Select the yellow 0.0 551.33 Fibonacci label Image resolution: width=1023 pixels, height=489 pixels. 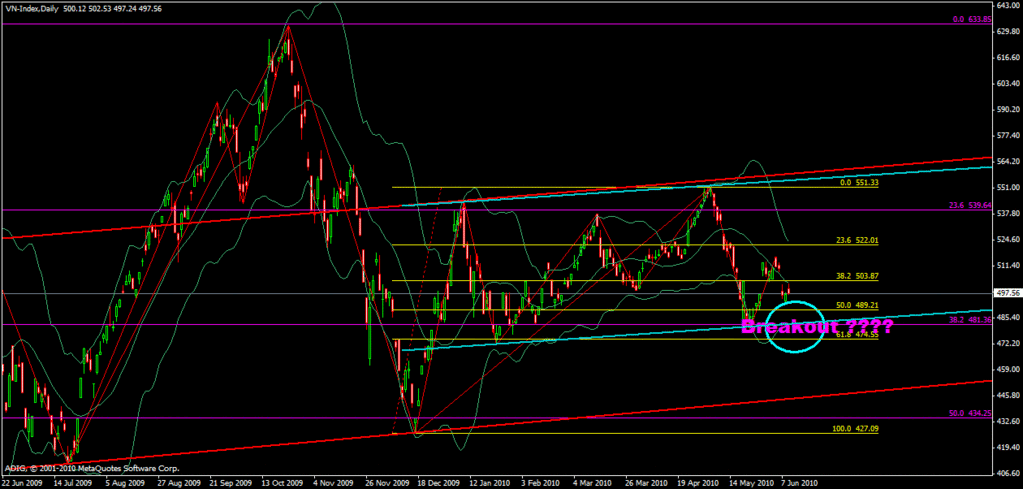[856, 183]
